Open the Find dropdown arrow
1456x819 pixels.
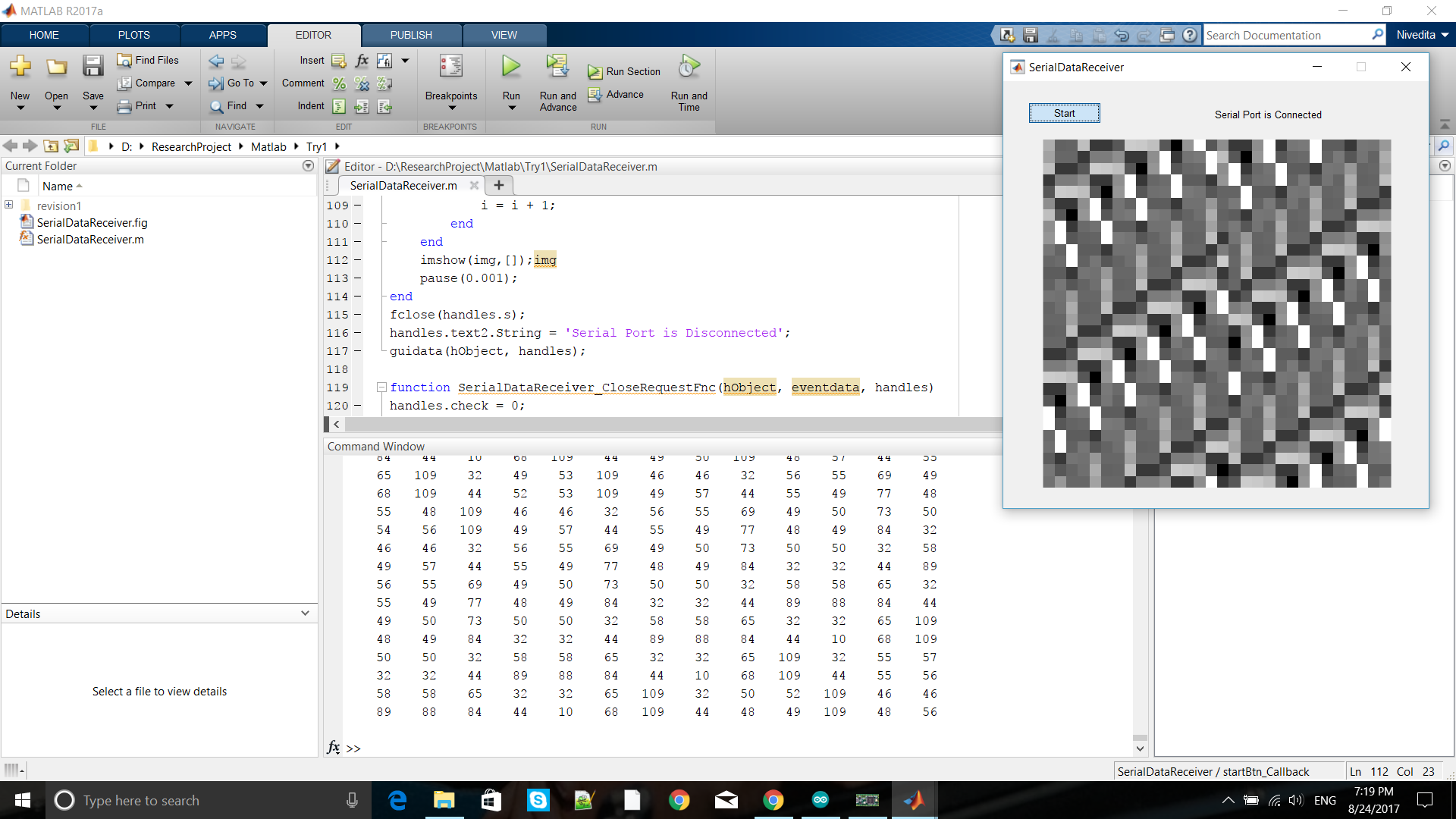(258, 106)
